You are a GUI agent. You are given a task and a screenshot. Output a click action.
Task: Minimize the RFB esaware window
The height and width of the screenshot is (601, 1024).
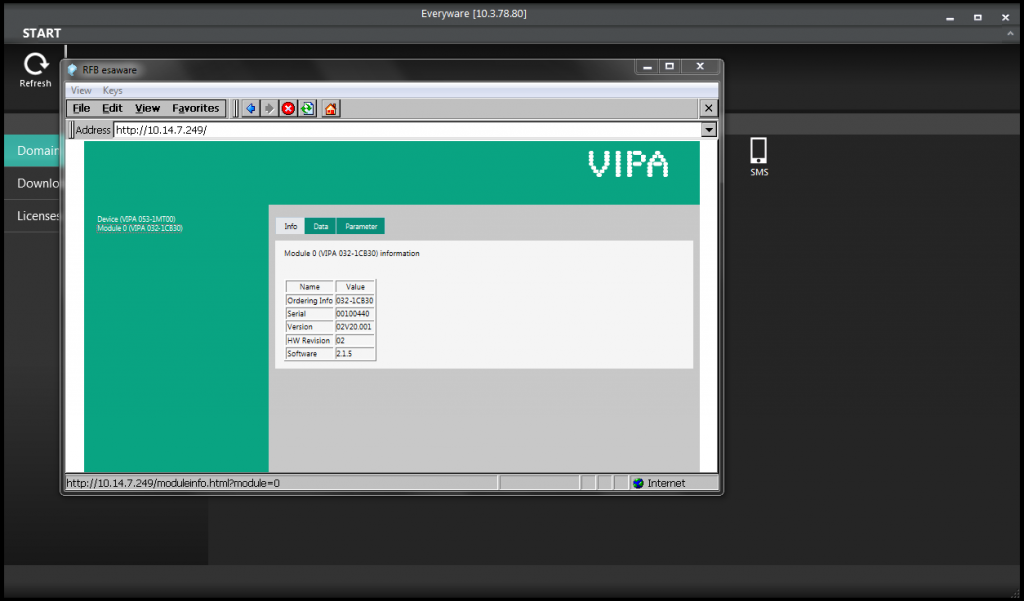[x=647, y=67]
